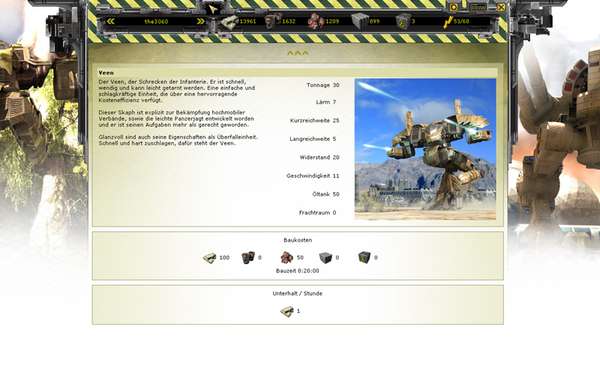Go to the next base with the right double-arrow

click(201, 21)
